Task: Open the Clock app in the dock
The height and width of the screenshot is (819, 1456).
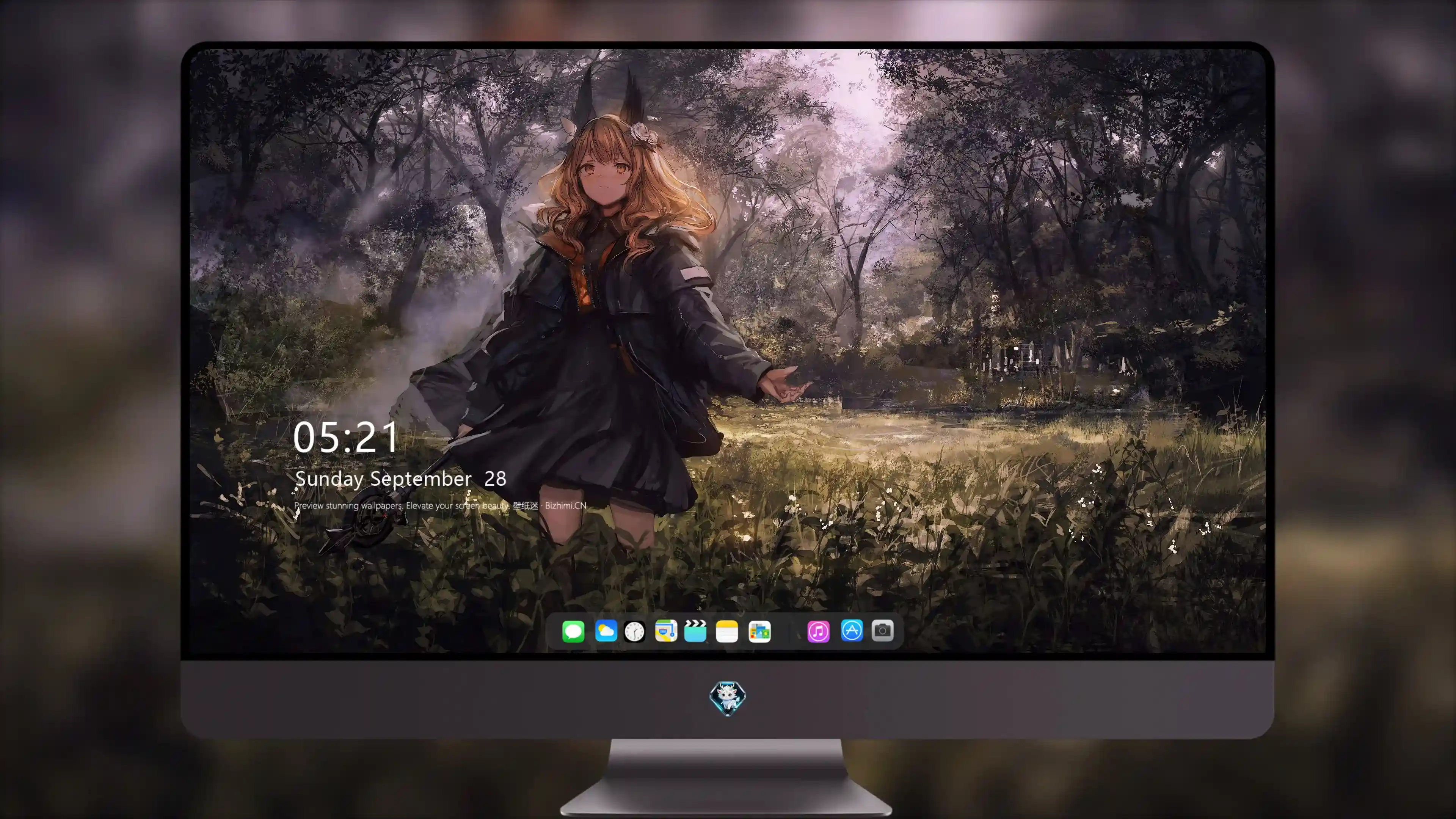Action: coord(635,631)
